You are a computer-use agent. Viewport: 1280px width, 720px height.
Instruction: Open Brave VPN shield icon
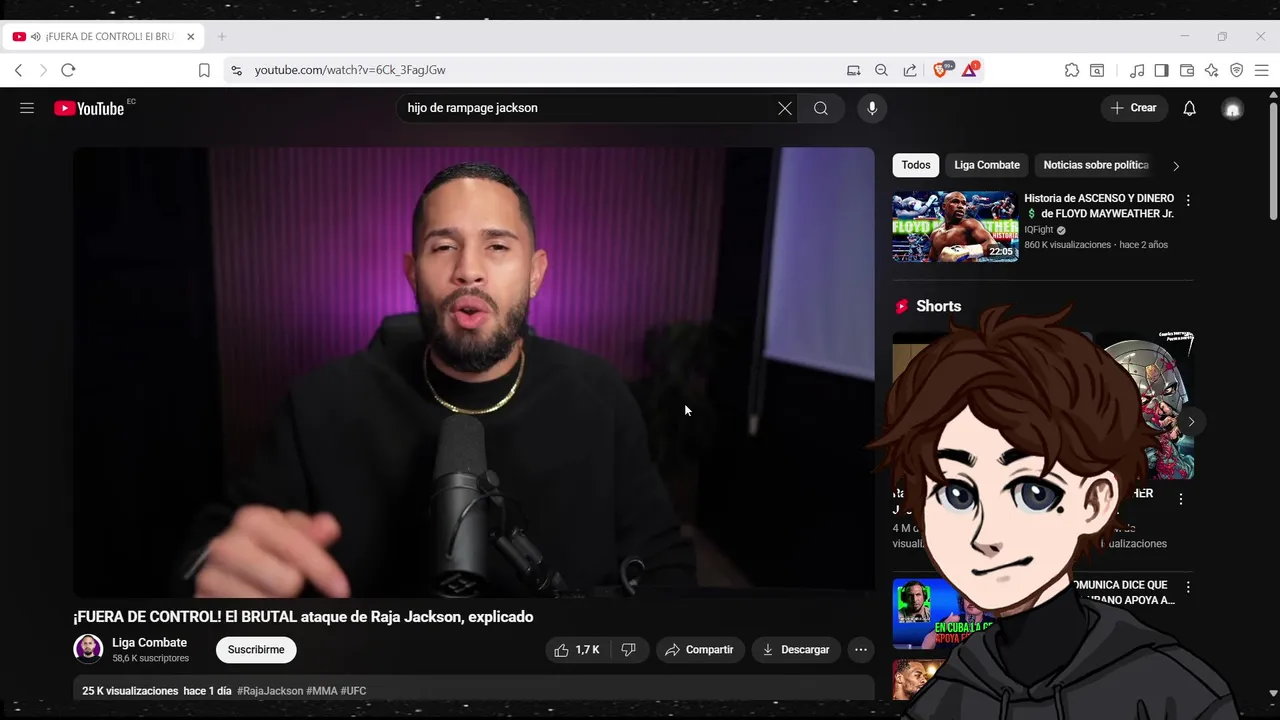pyautogui.click(x=1237, y=70)
